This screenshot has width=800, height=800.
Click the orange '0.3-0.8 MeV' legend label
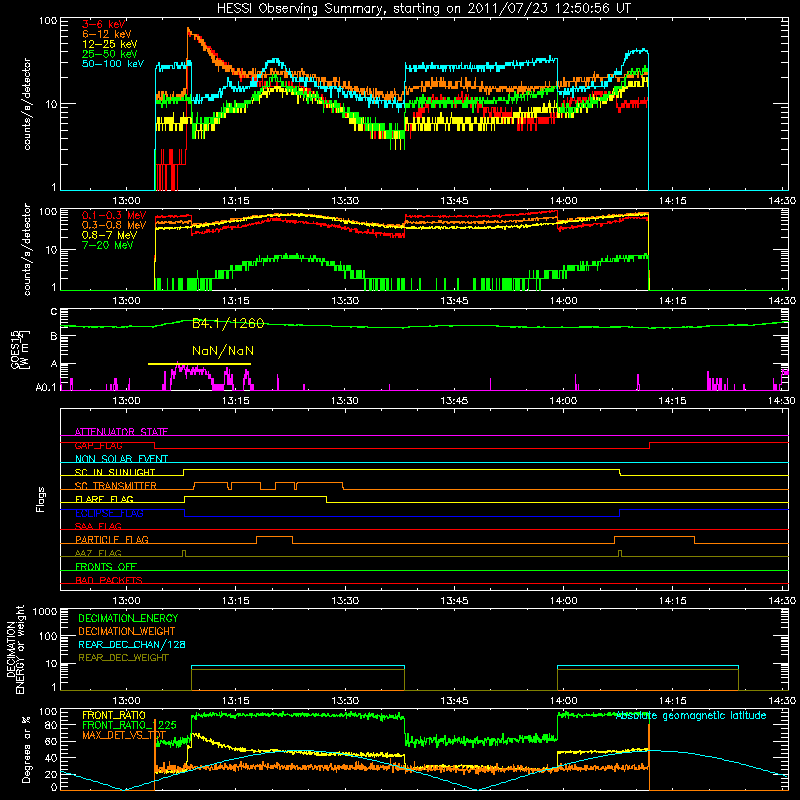(x=114, y=225)
